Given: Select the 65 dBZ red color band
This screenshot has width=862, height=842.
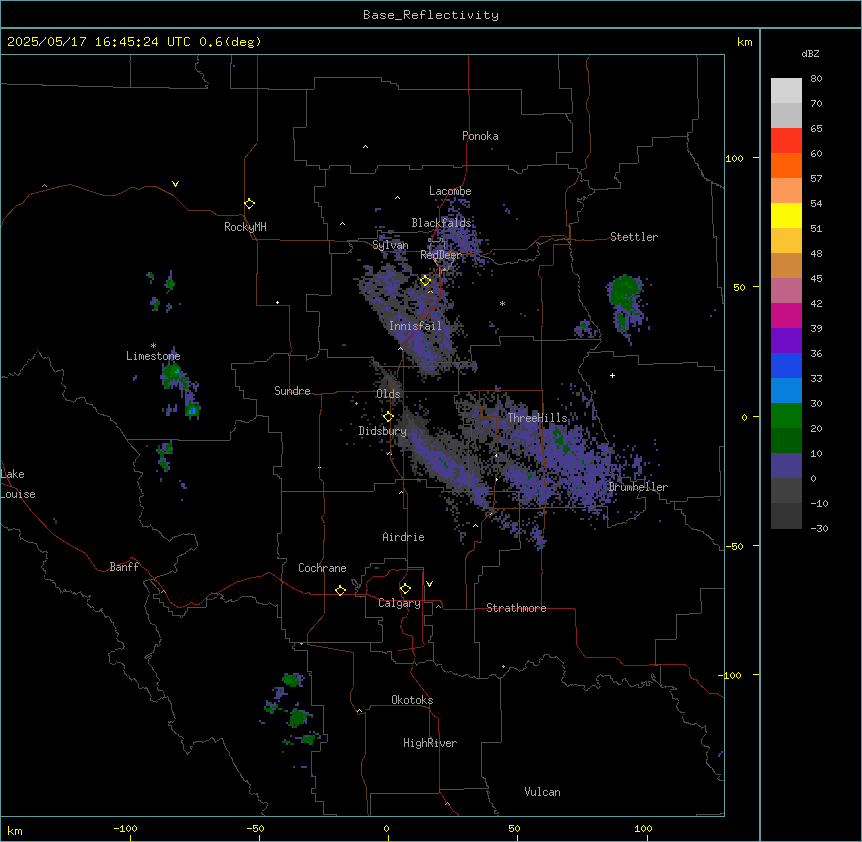Looking at the screenshot, I should tap(786, 140).
